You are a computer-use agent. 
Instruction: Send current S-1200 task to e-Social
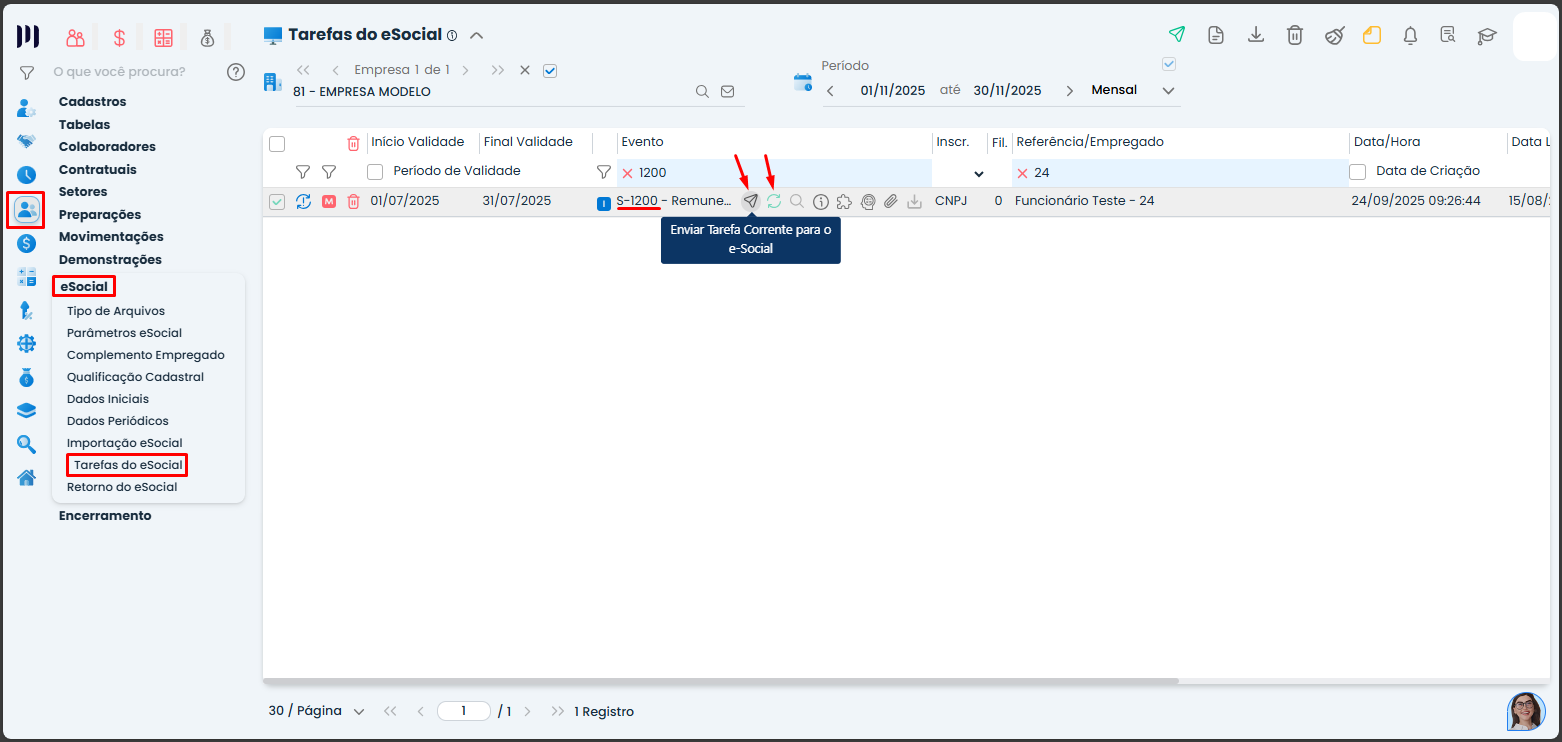[751, 201]
